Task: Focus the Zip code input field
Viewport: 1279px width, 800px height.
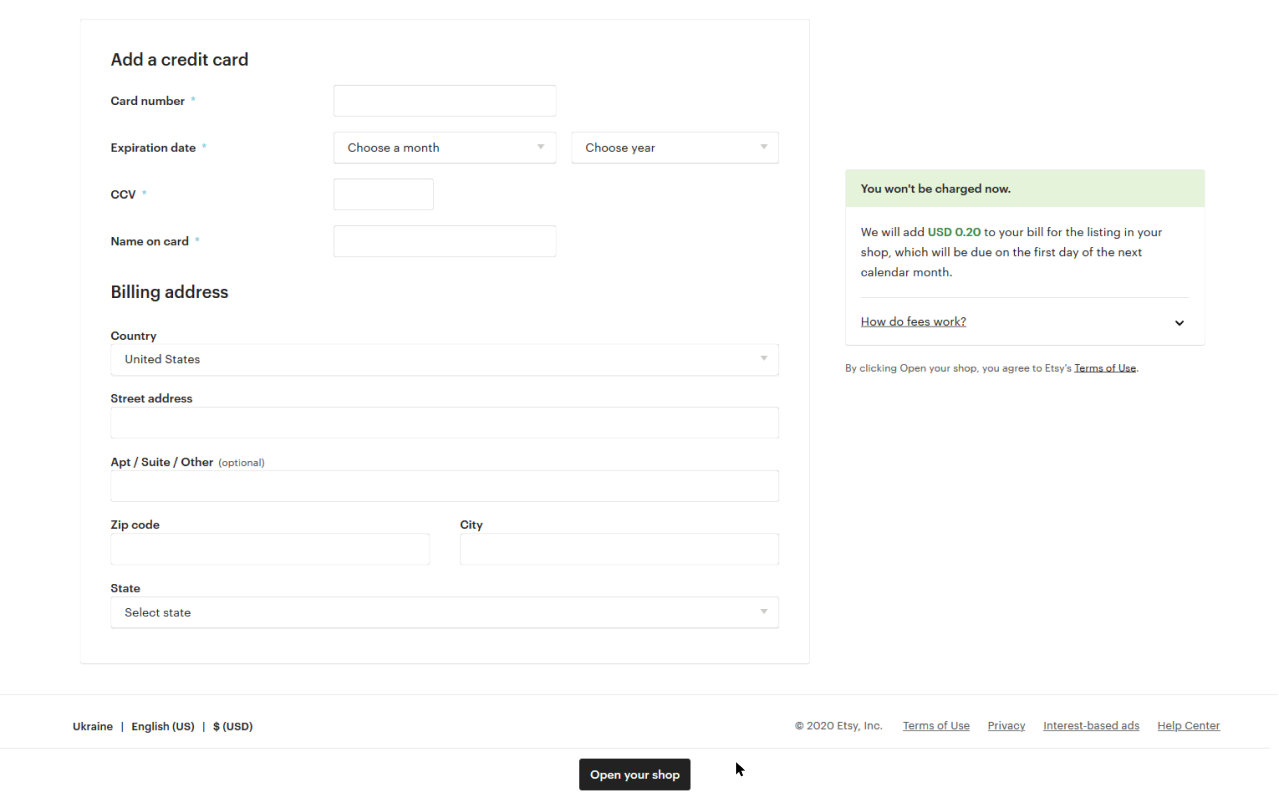Action: 270,549
